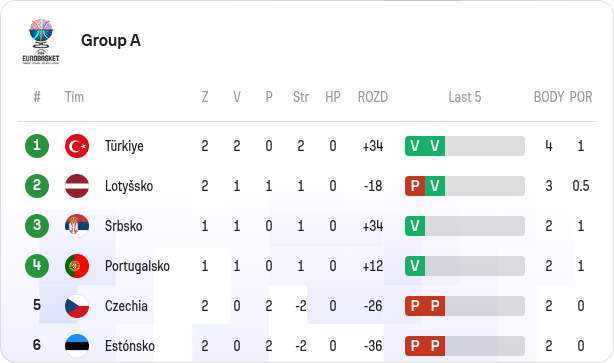Select the Estónsko team name
Image resolution: width=614 pixels, height=363 pixels.
[130, 346]
